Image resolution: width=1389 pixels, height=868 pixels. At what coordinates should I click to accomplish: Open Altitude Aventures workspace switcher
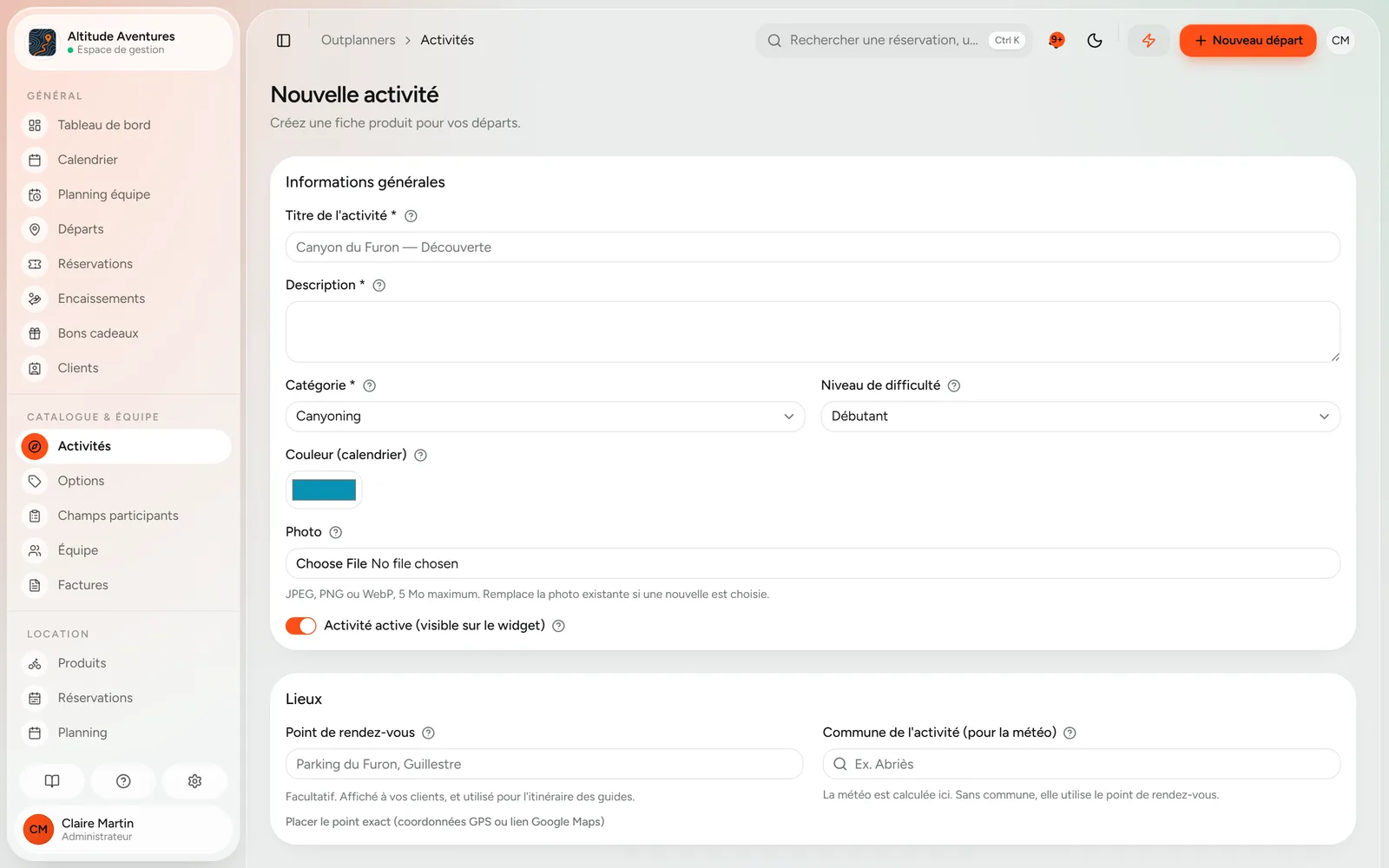123,43
